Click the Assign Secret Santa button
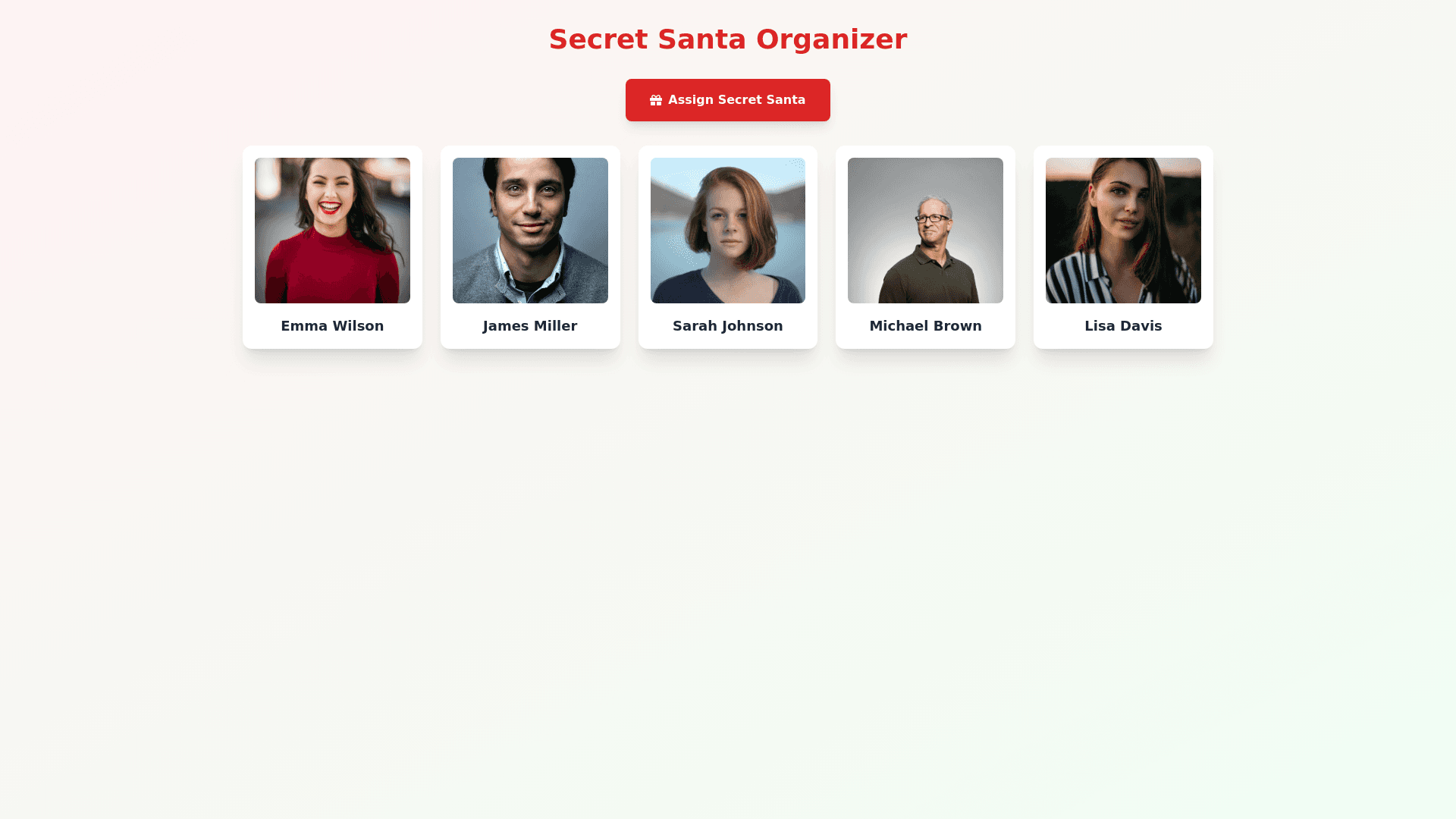This screenshot has width=1456, height=819. (728, 100)
